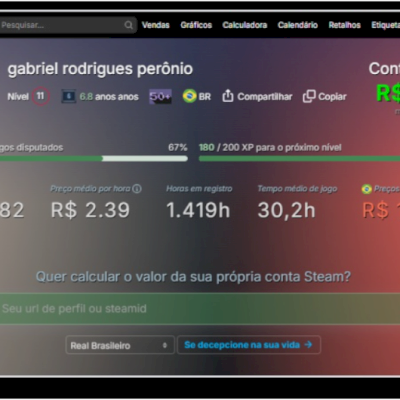The height and width of the screenshot is (400, 400).
Task: Click the level 11 badge circle
Action: [41, 96]
